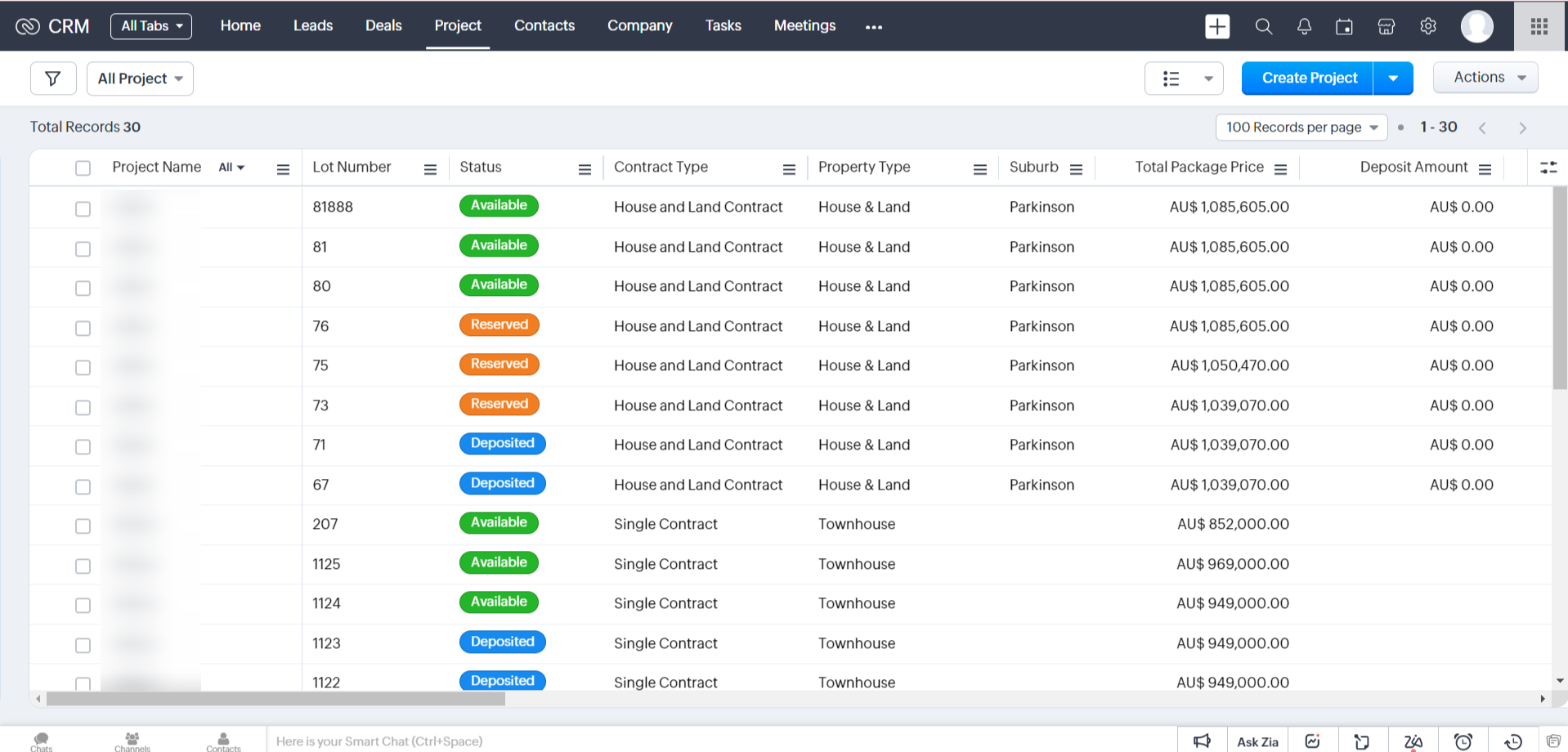Screen dimensions: 1568x752
Task: Open the user profile avatar
Action: (1476, 26)
